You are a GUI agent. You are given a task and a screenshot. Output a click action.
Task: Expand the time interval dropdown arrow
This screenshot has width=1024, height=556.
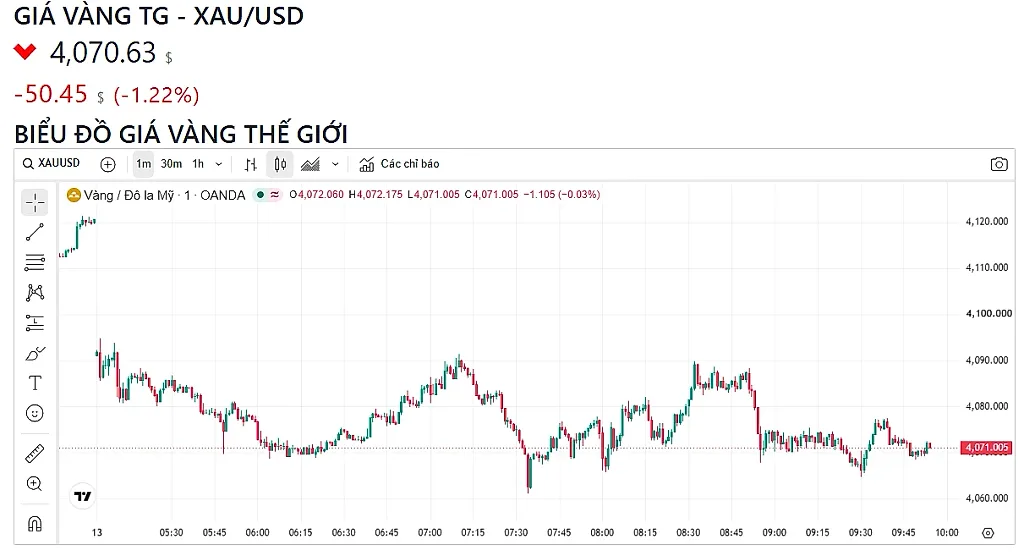coord(219,164)
